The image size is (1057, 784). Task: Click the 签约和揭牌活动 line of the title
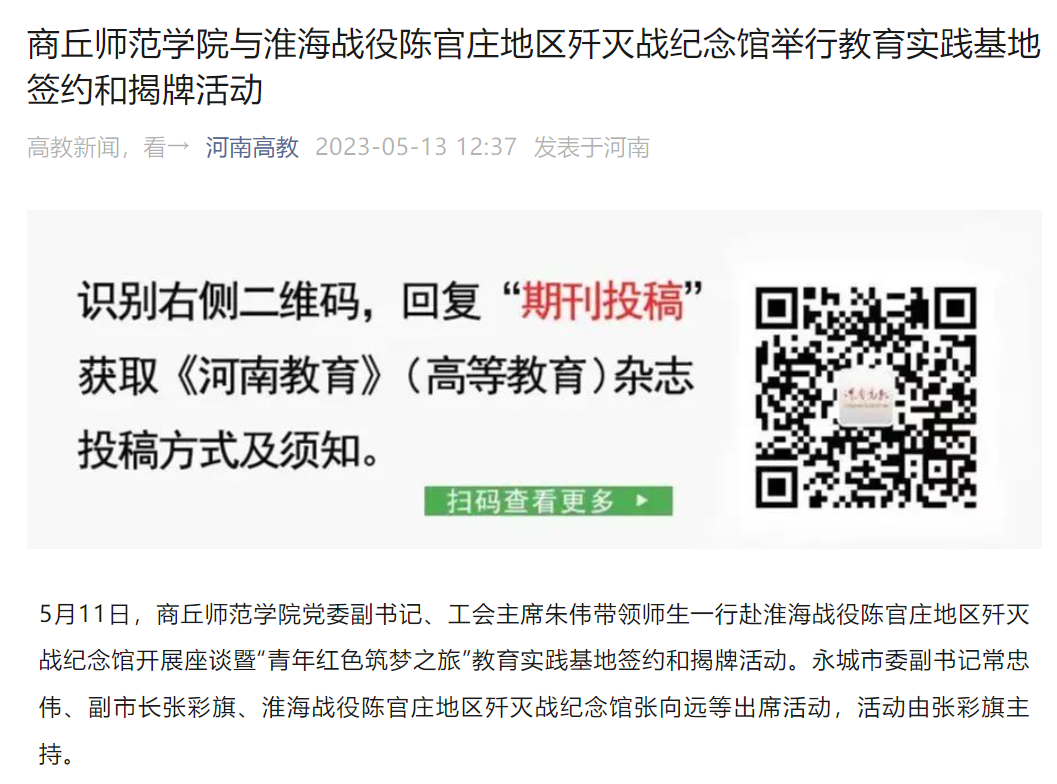tap(144, 90)
